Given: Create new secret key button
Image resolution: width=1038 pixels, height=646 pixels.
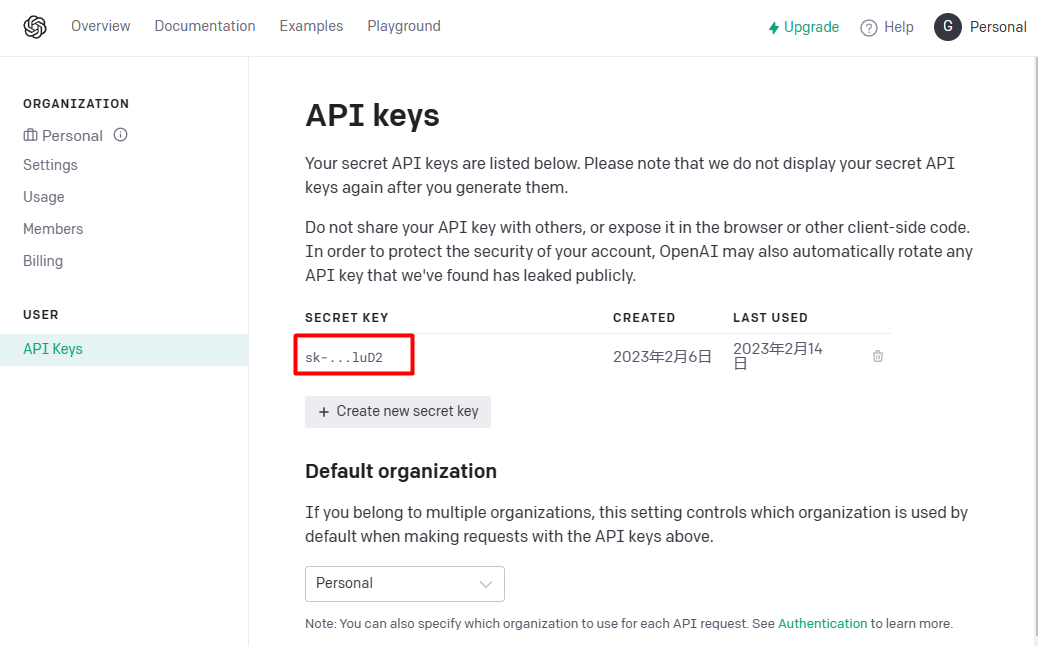Looking at the screenshot, I should 398,411.
